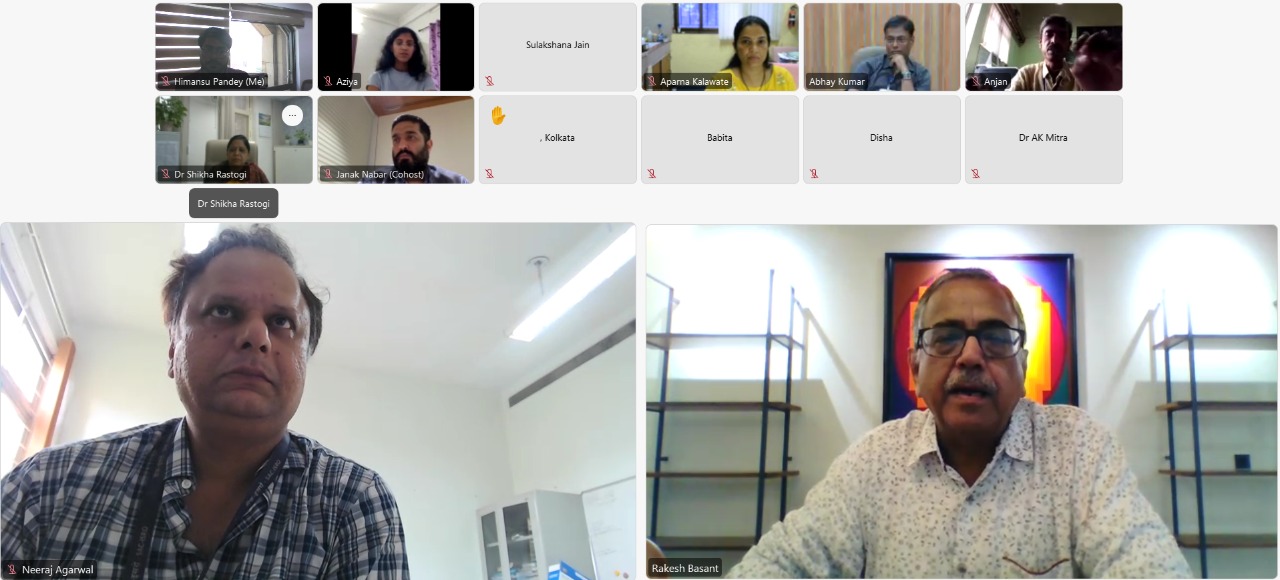Click Dr Shikha Rastogi tooltip label

coord(233,203)
